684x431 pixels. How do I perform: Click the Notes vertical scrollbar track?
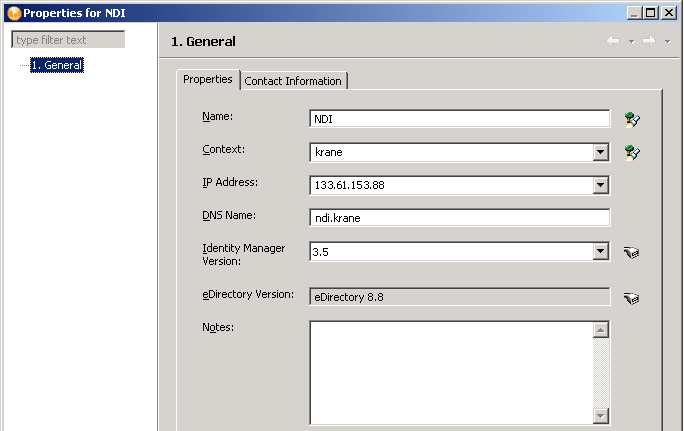pyautogui.click(x=601, y=373)
